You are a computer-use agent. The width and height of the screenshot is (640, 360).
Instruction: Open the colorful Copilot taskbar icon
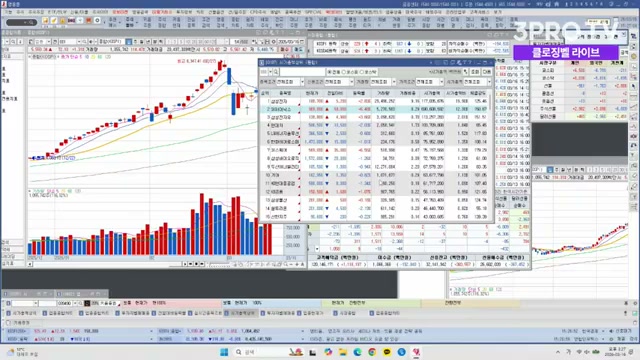coord(328,352)
